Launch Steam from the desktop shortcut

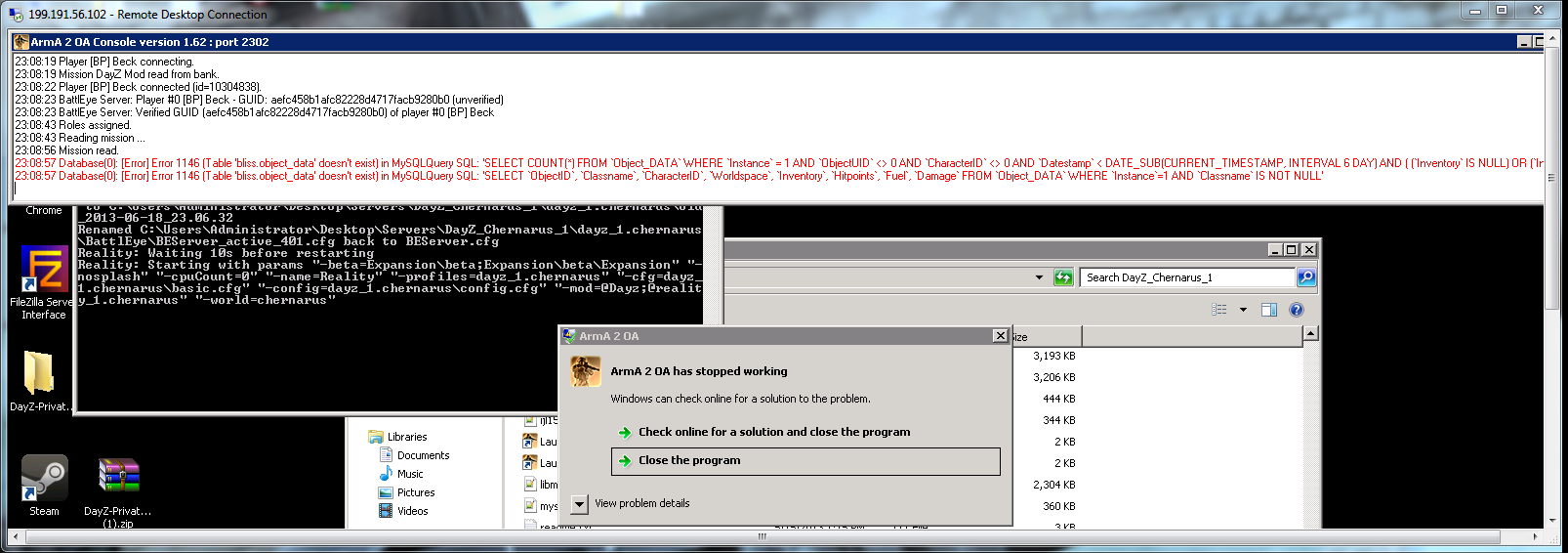pos(44,486)
